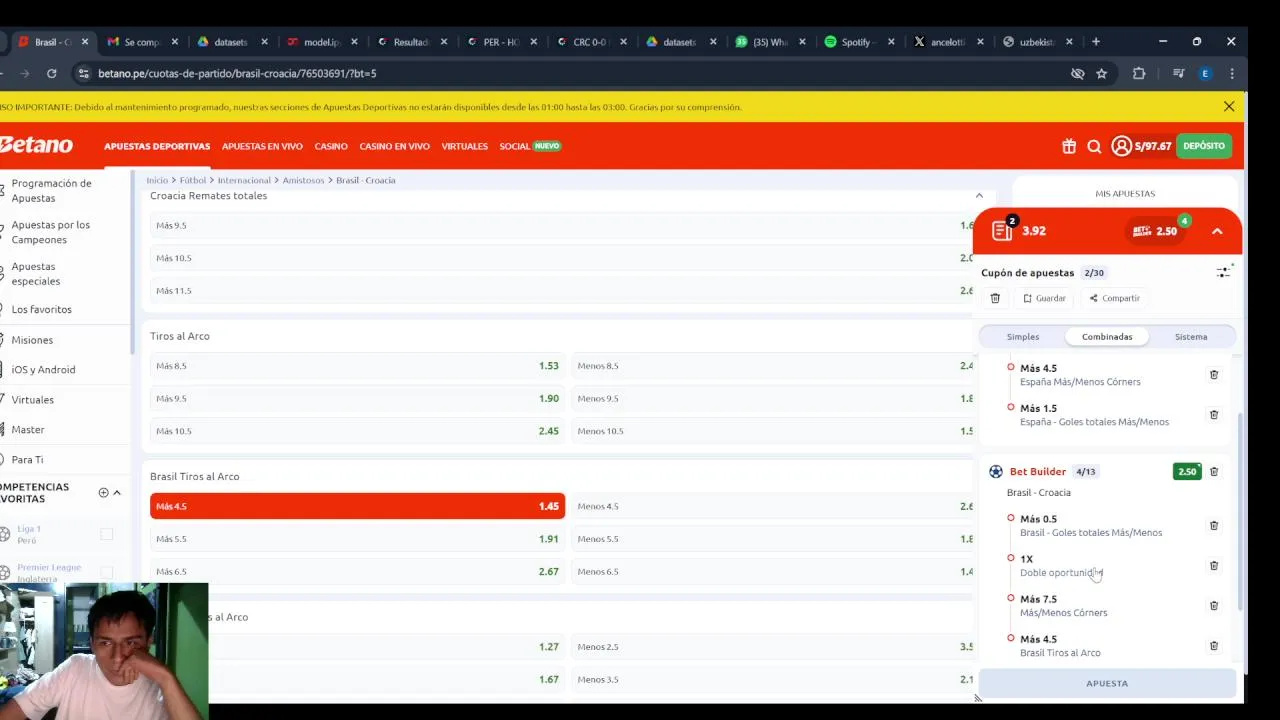
Task: Open betslip settings sliders icon
Action: click(1223, 272)
